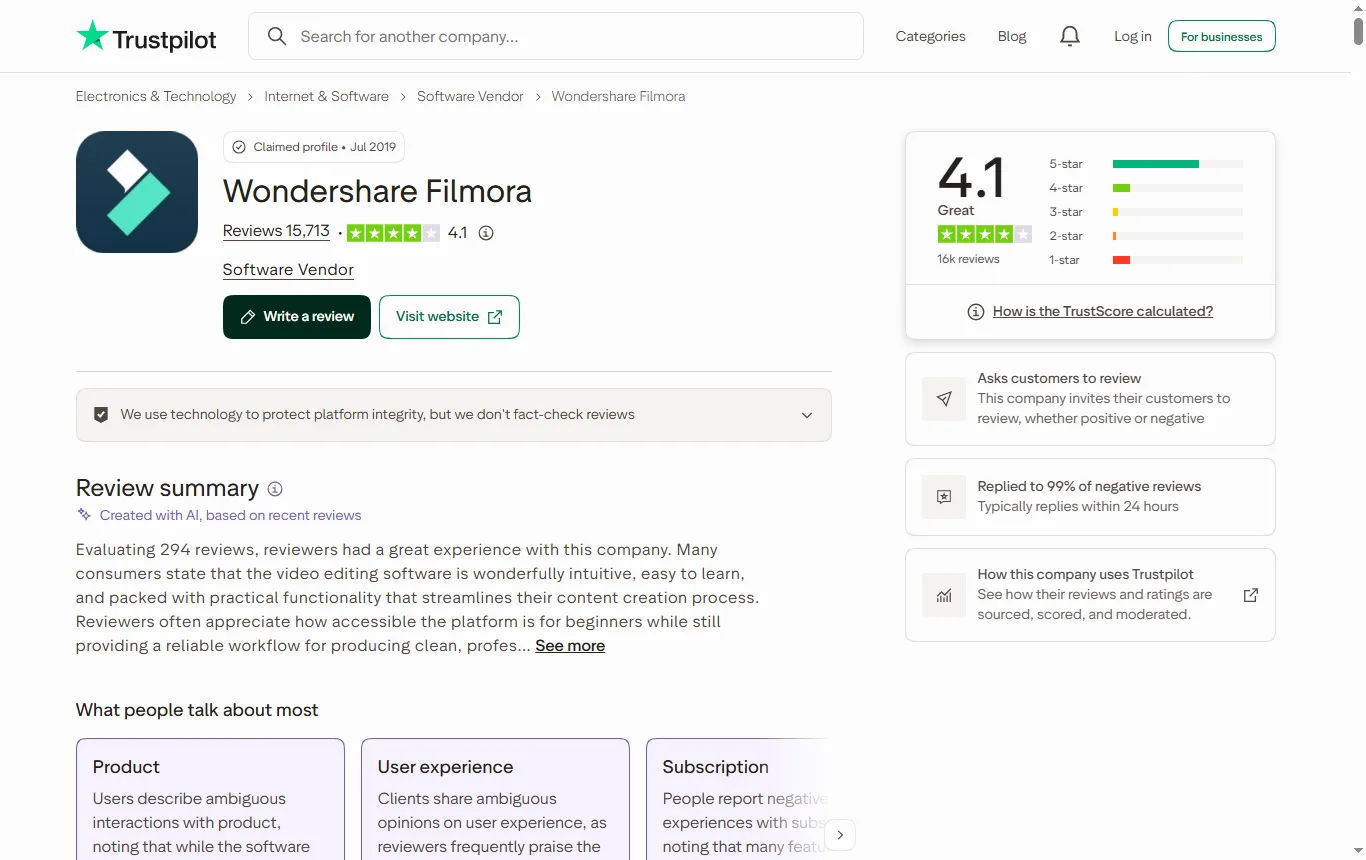Open the Reviews 15,713 link
1366x860 pixels.
click(x=276, y=231)
